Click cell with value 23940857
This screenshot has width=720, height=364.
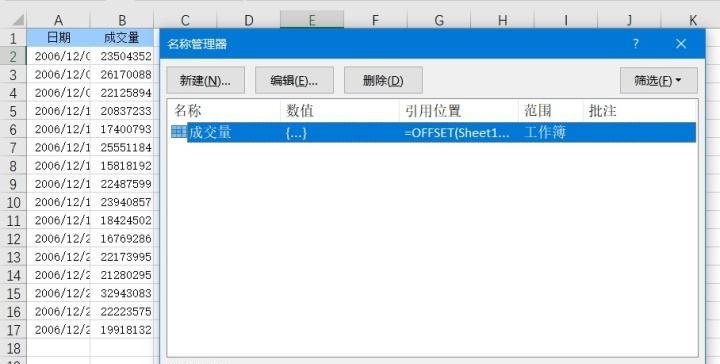[122, 202]
